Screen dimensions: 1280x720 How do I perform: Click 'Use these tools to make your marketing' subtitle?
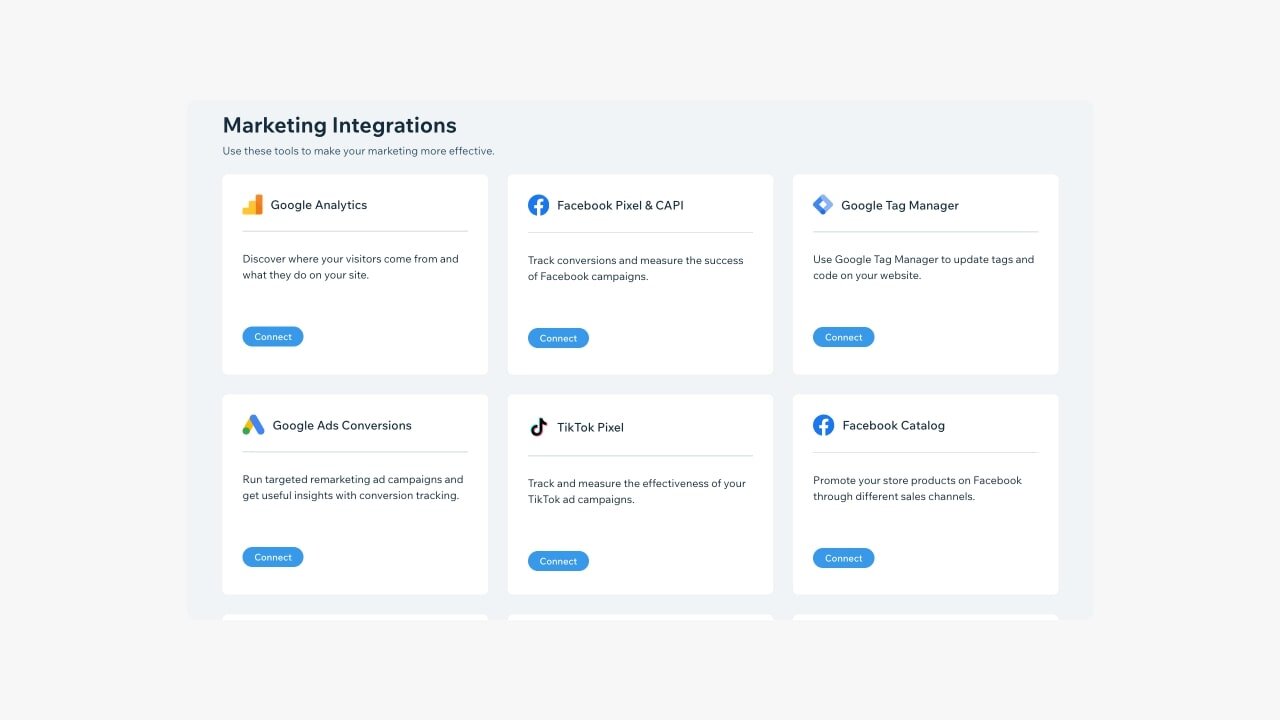358,151
